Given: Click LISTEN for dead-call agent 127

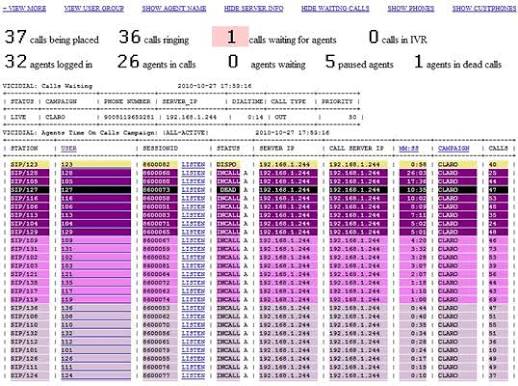Looking at the screenshot, I should coord(193,190).
